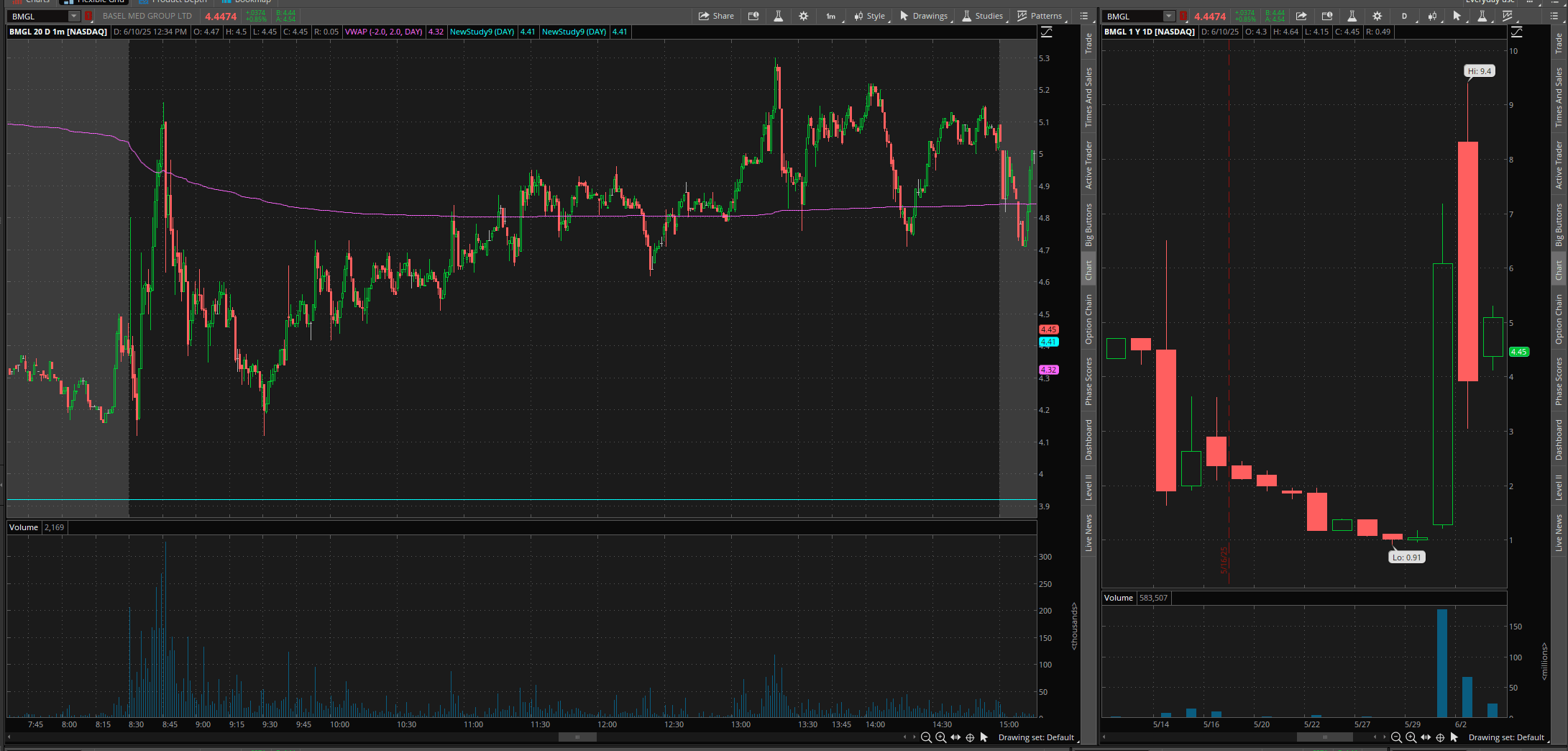This screenshot has height=751, width=1568.
Task: Open Option Chain tab in far-right sidebar
Action: pos(1559,319)
